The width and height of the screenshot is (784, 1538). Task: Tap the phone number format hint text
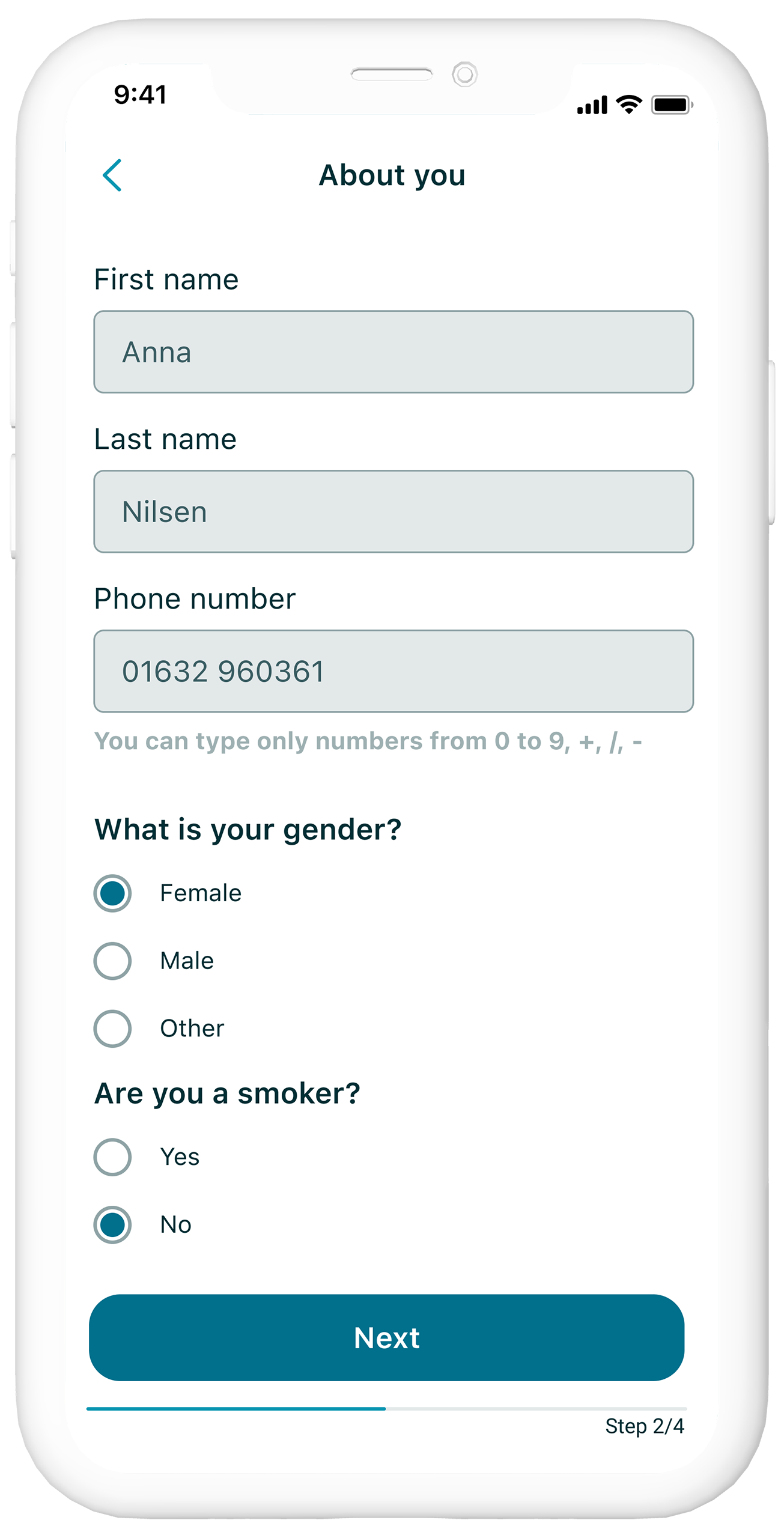[x=368, y=741]
